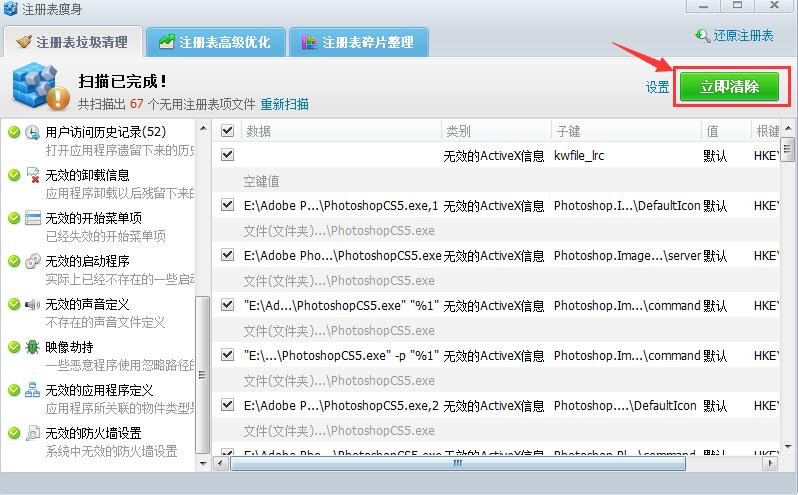This screenshot has height=495, width=798.
Task: Click the 无效的应用程序定义 network icon
Action: pos(33,390)
